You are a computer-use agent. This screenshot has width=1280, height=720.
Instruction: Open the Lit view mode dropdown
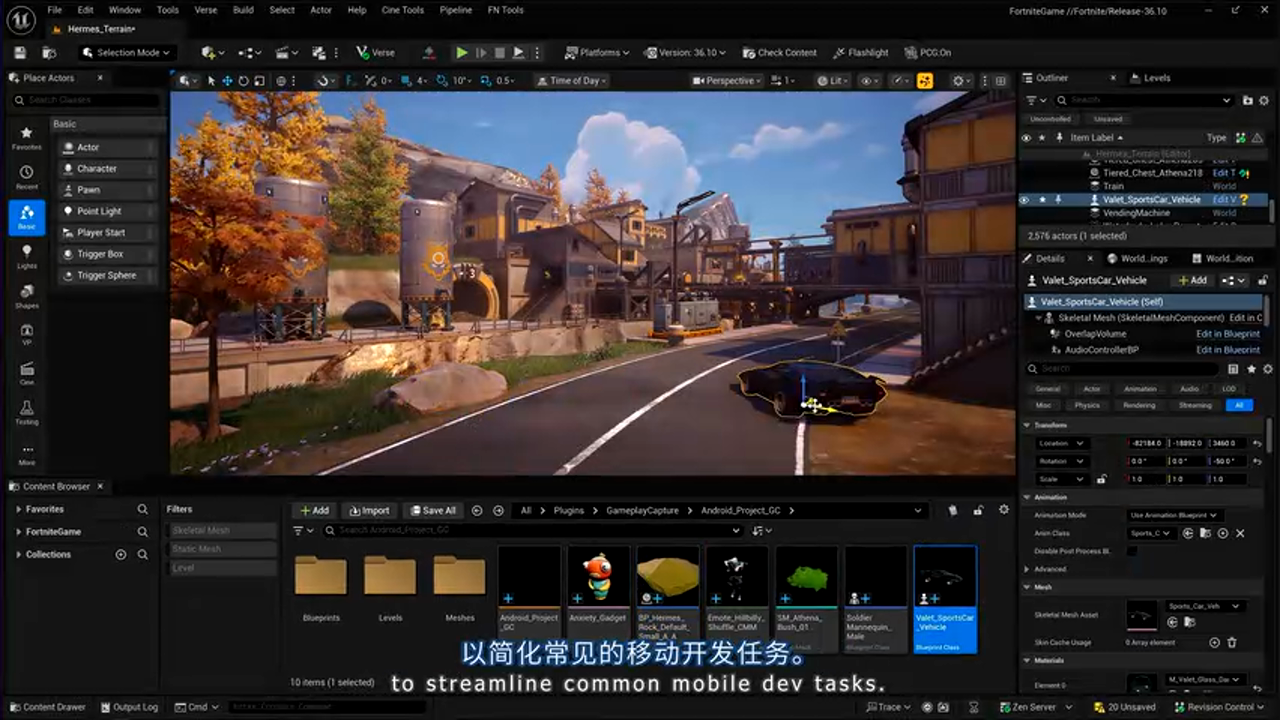click(833, 81)
